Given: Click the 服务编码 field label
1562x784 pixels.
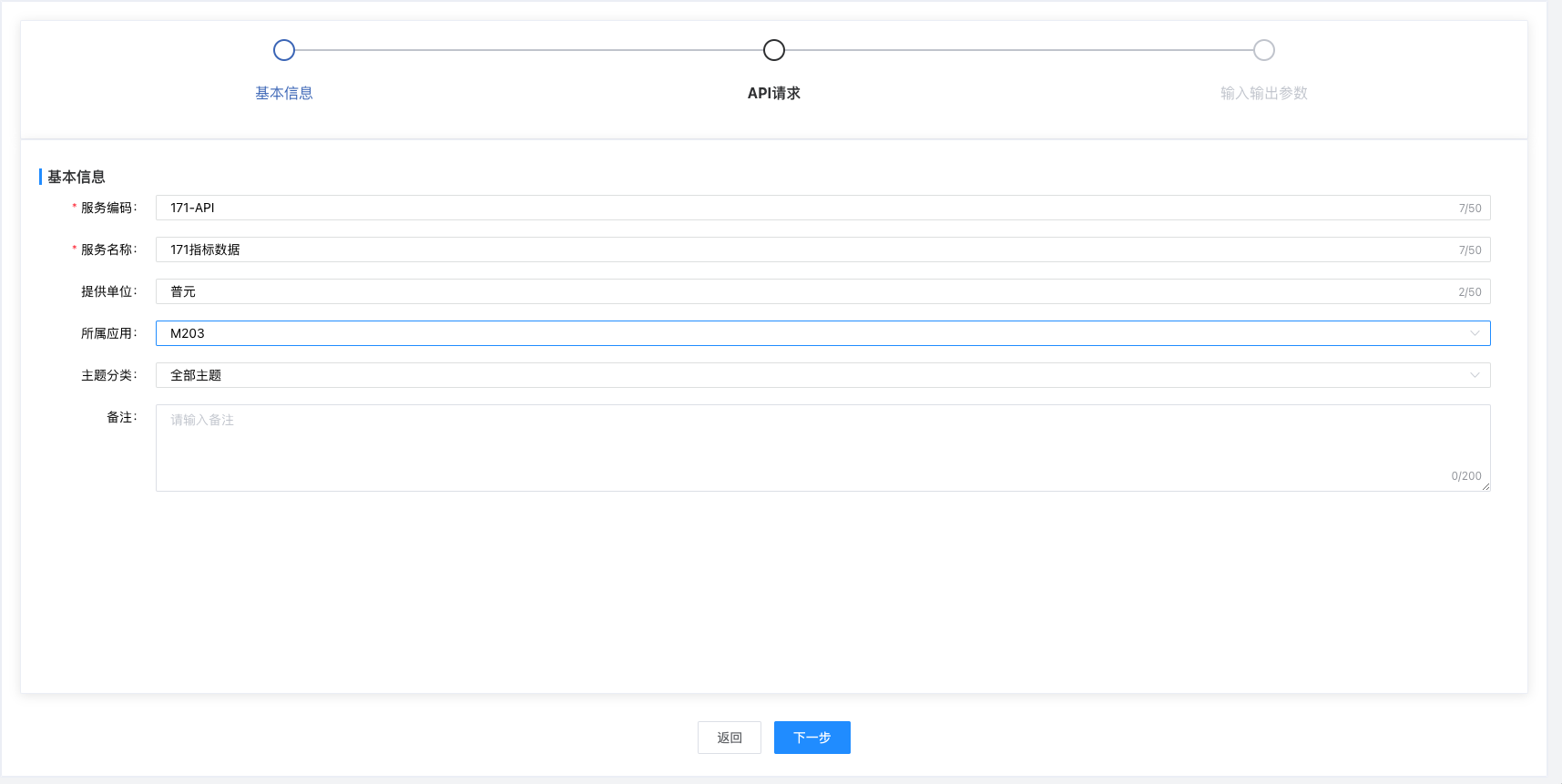Looking at the screenshot, I should [108, 208].
